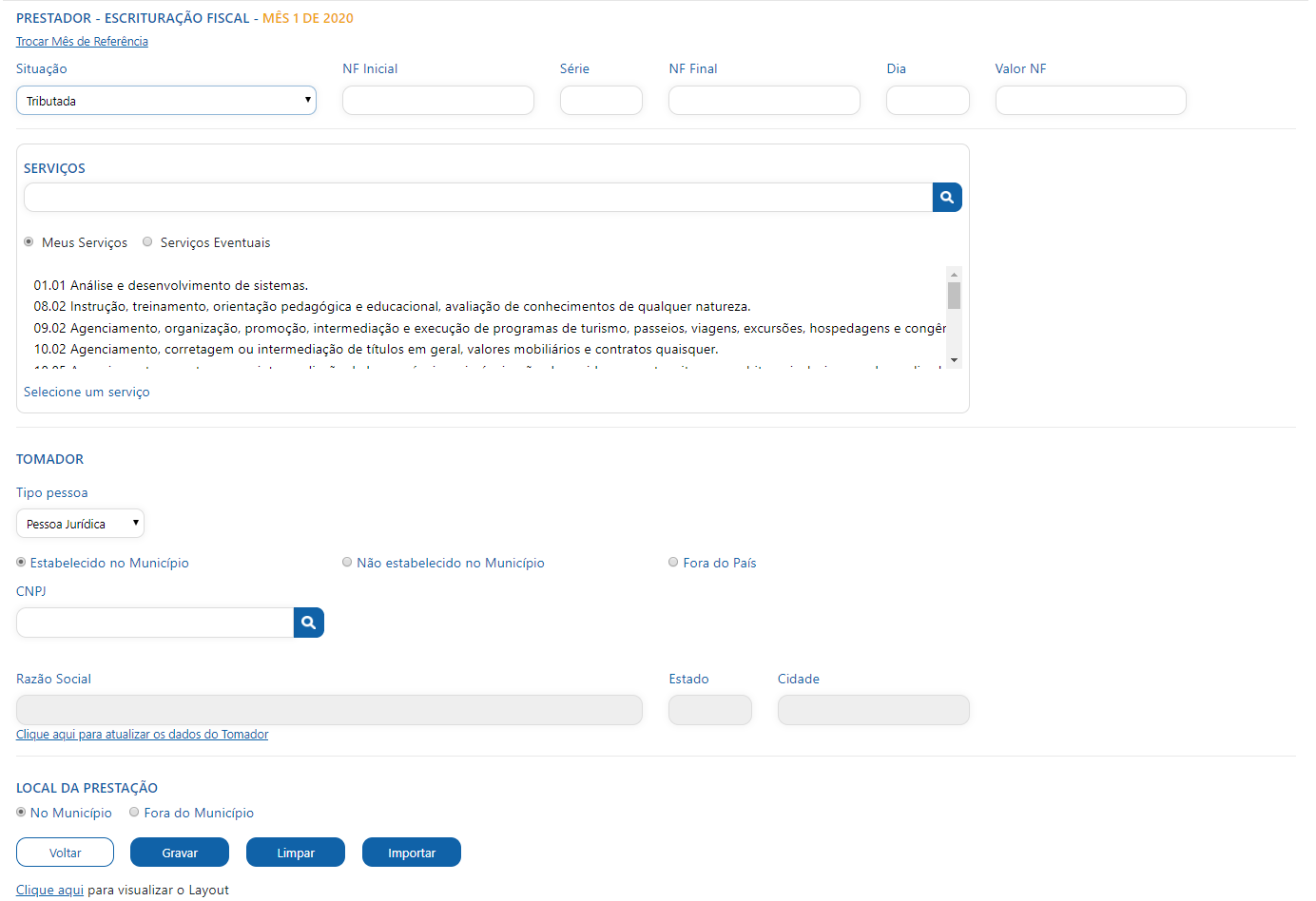
Task: Click the services list scrollbar thumb
Action: tap(954, 296)
